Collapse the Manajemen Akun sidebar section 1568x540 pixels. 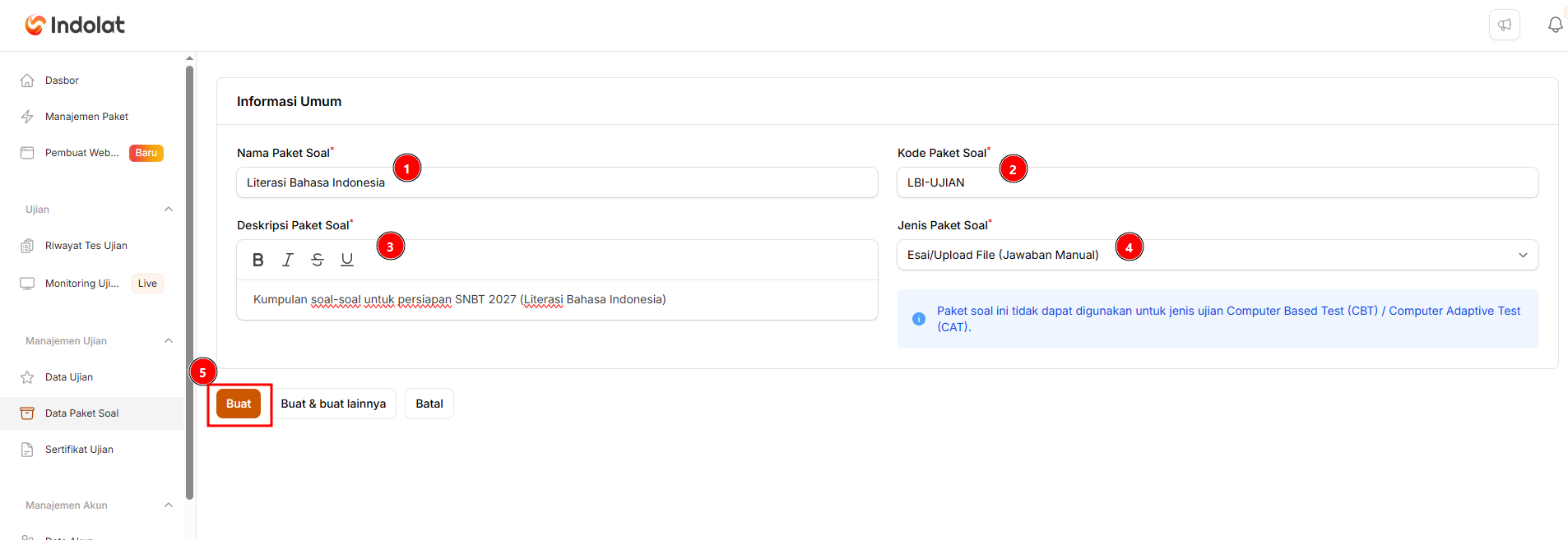tap(169, 505)
